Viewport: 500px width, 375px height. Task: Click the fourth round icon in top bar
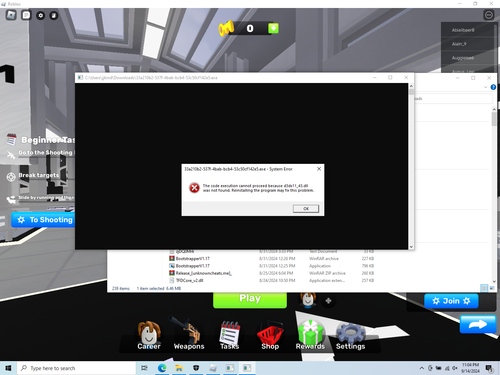click(54, 15)
